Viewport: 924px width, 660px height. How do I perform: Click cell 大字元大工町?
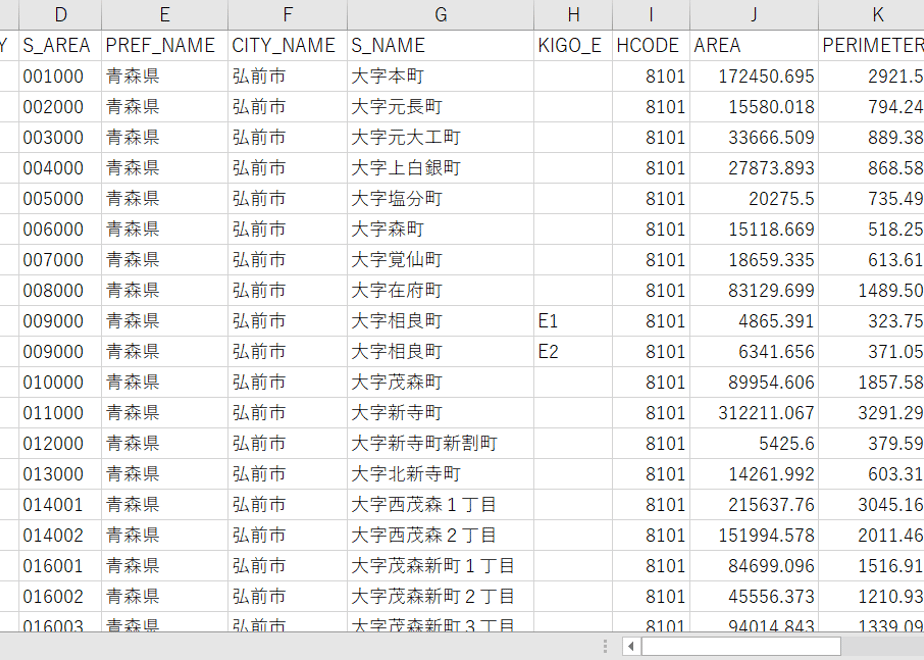(x=440, y=137)
